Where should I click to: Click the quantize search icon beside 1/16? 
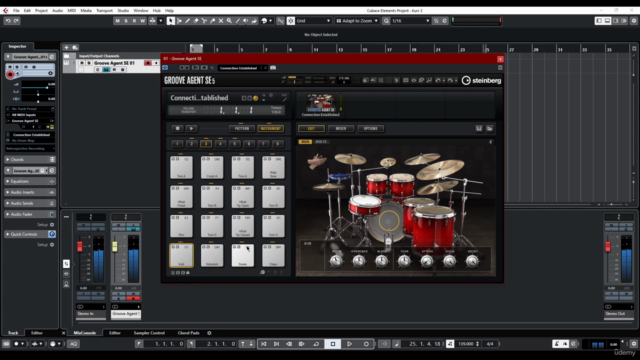pos(386,21)
